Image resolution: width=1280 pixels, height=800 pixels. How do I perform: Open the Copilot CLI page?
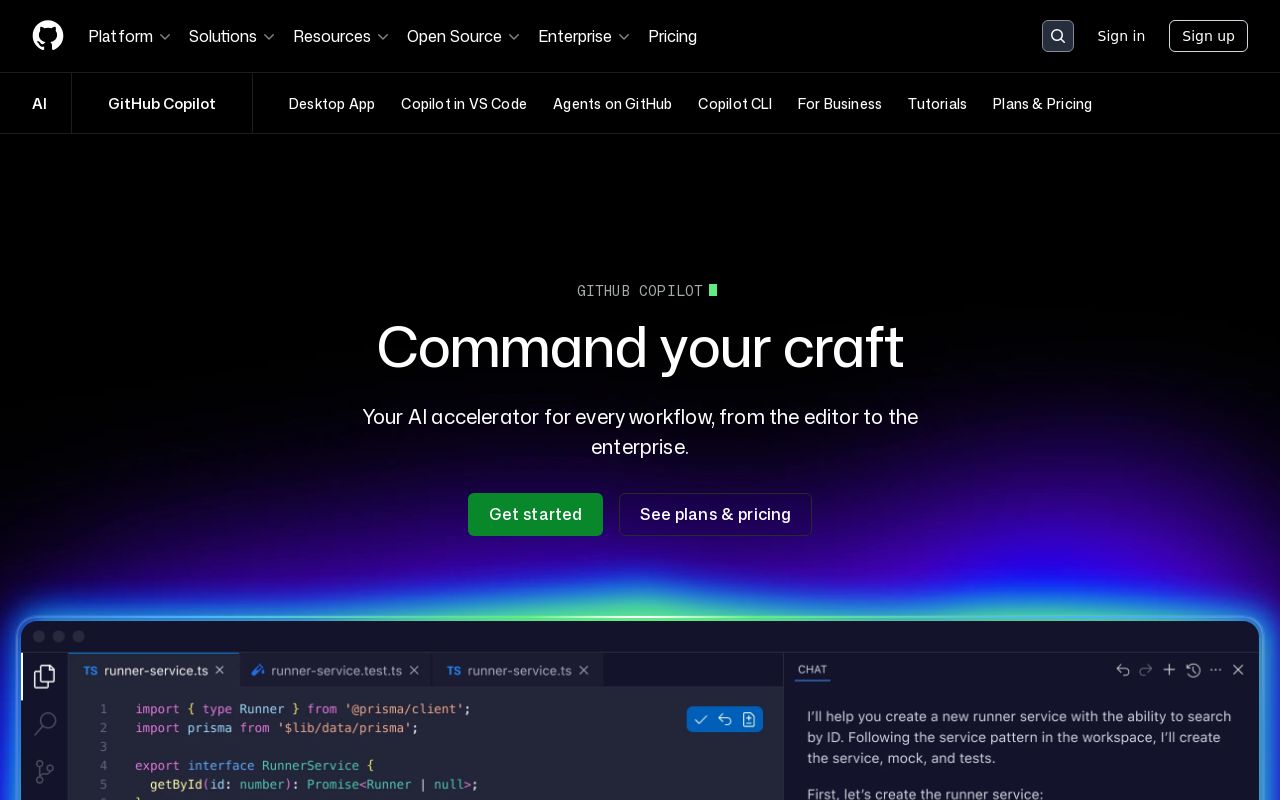735,104
